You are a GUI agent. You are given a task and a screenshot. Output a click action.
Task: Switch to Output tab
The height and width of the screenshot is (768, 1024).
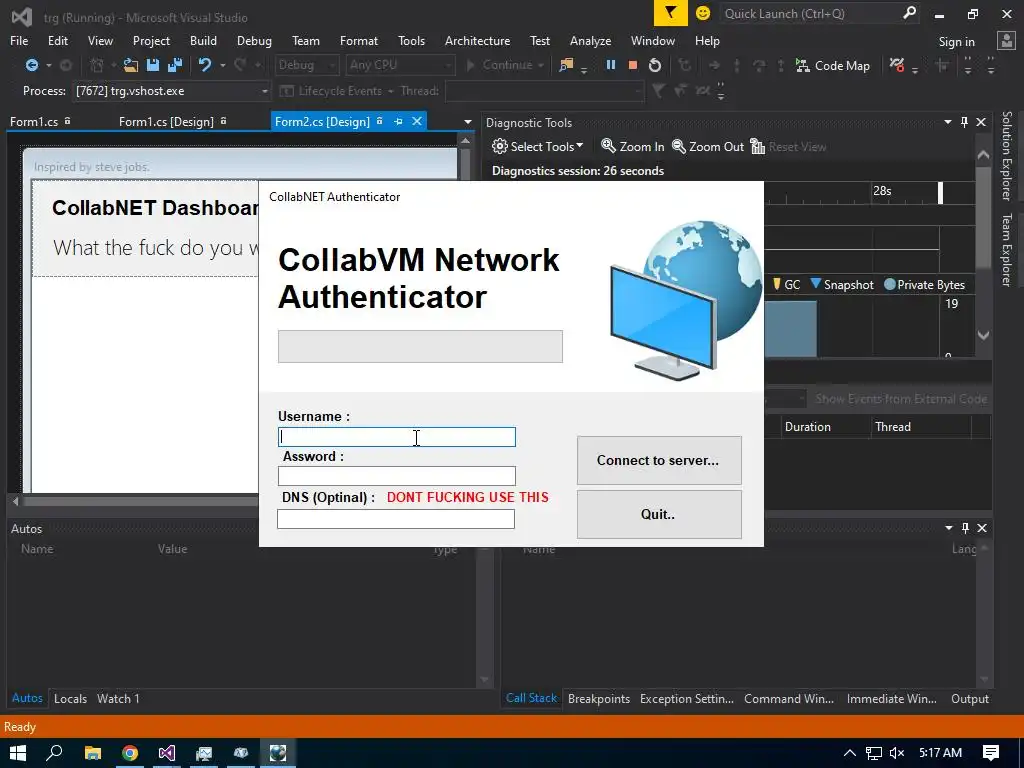click(x=970, y=698)
